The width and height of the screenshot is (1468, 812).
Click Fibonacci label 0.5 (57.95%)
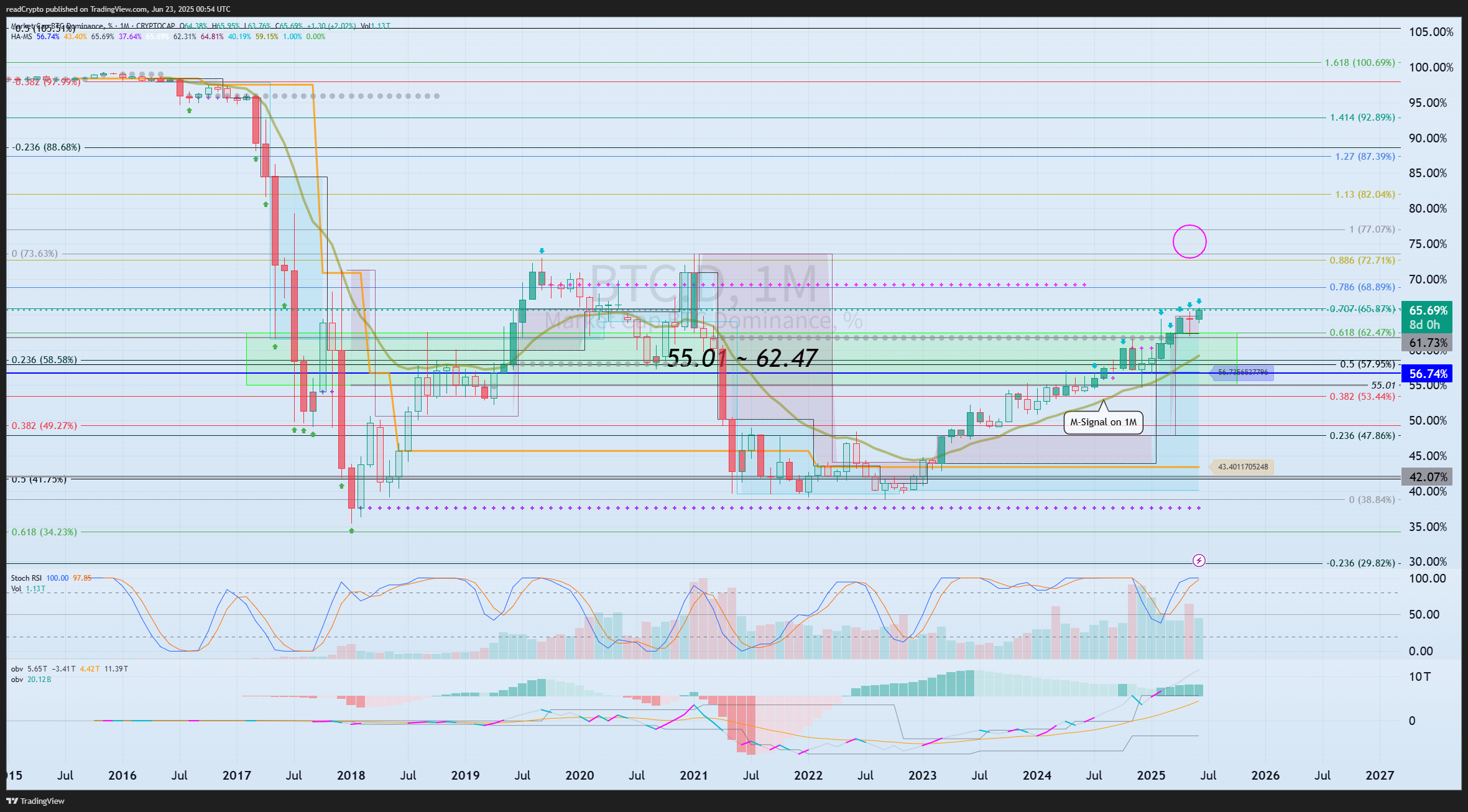click(x=1367, y=364)
